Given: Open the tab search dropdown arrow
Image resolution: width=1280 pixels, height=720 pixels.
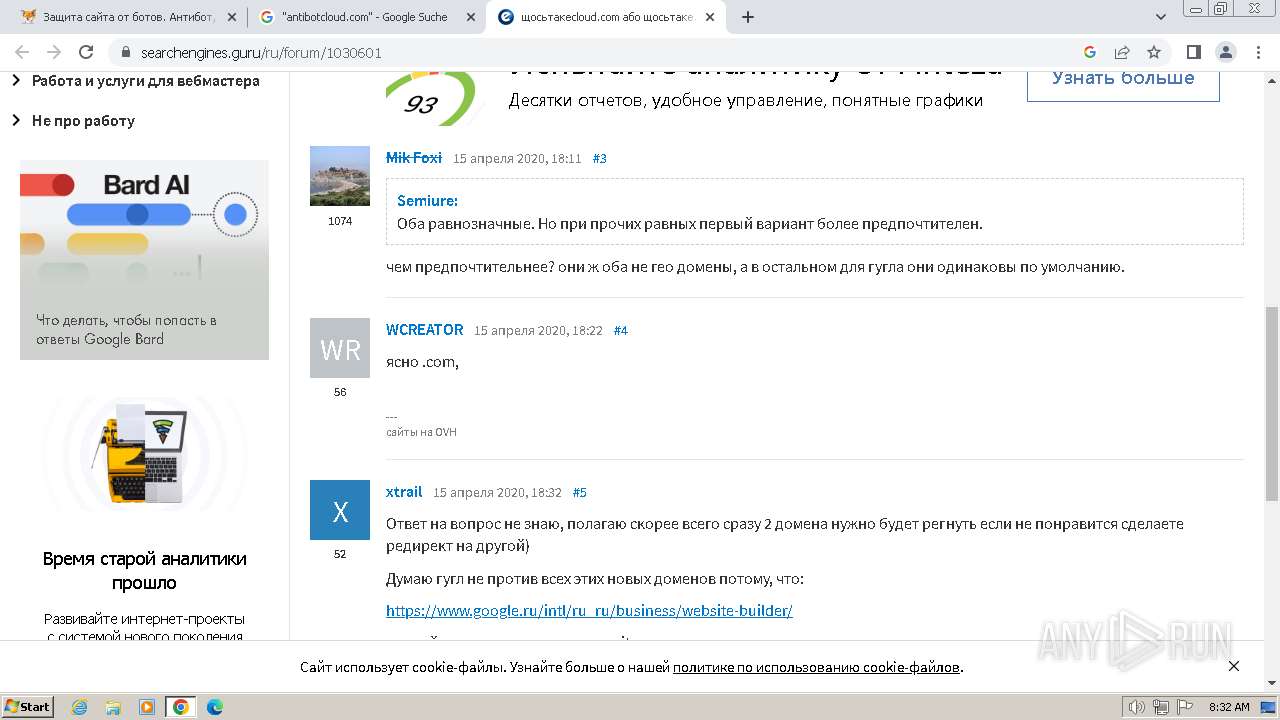Looking at the screenshot, I should [1160, 17].
